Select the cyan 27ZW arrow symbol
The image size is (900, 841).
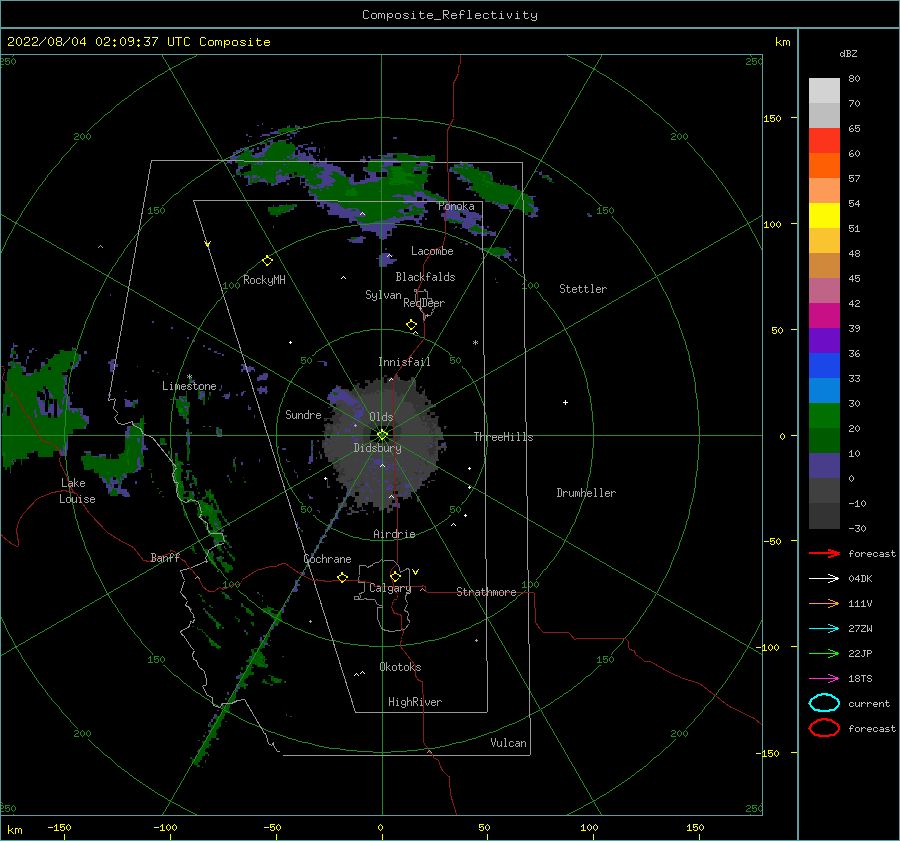click(x=824, y=629)
